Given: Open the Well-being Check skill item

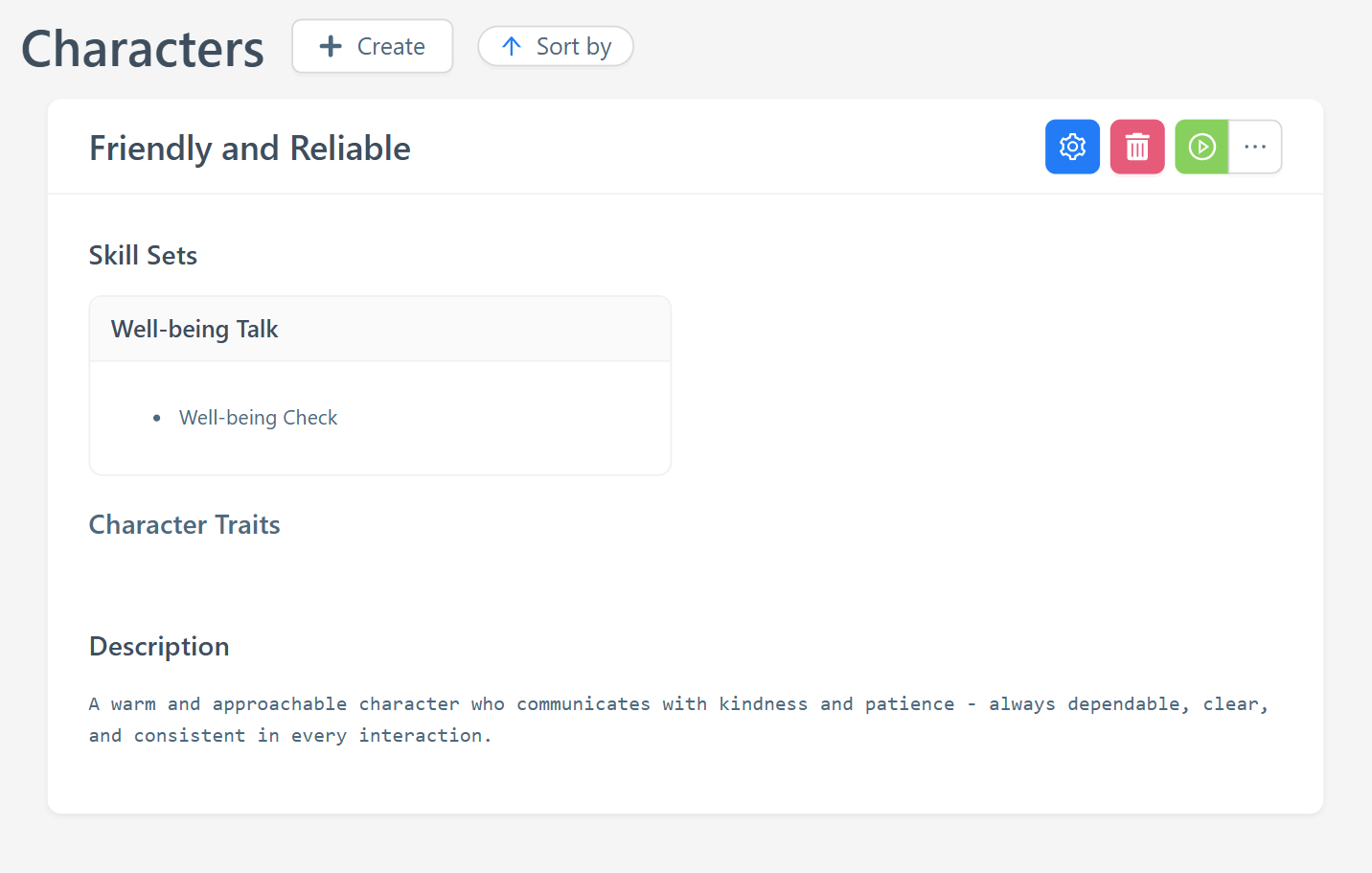Looking at the screenshot, I should tap(258, 418).
